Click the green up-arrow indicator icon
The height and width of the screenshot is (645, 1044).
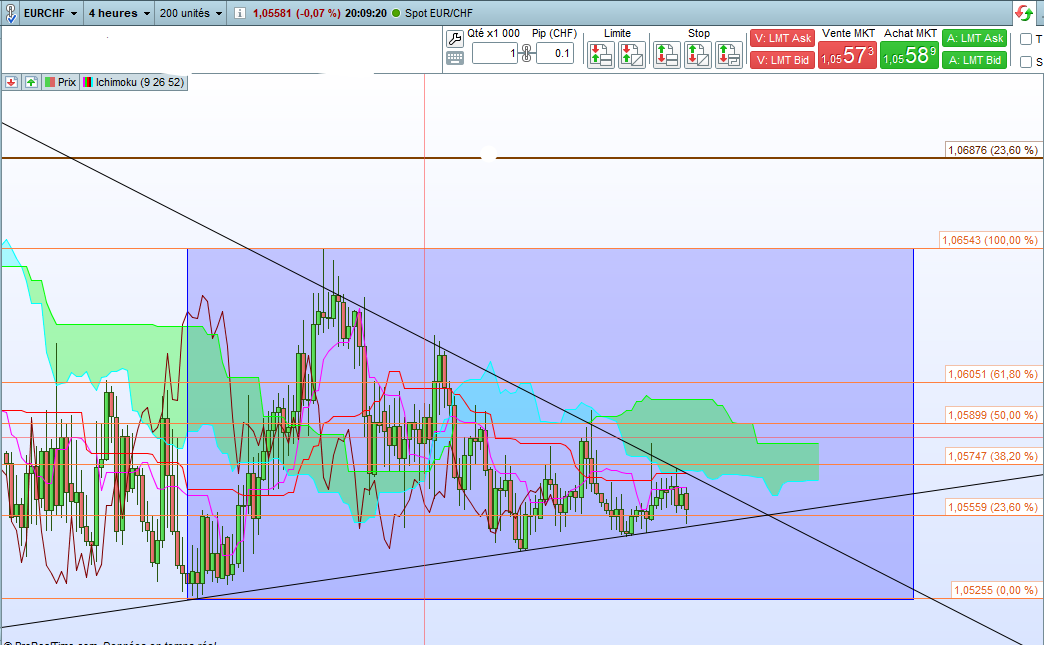31,82
